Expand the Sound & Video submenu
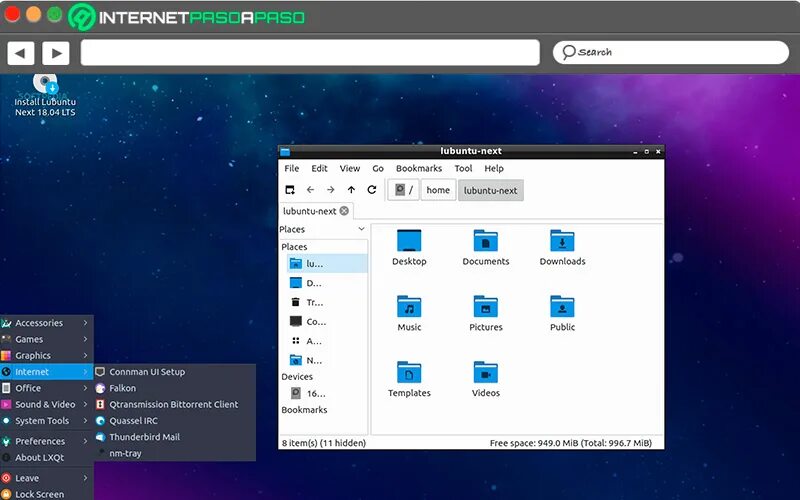Image resolution: width=800 pixels, height=500 pixels. 46,405
